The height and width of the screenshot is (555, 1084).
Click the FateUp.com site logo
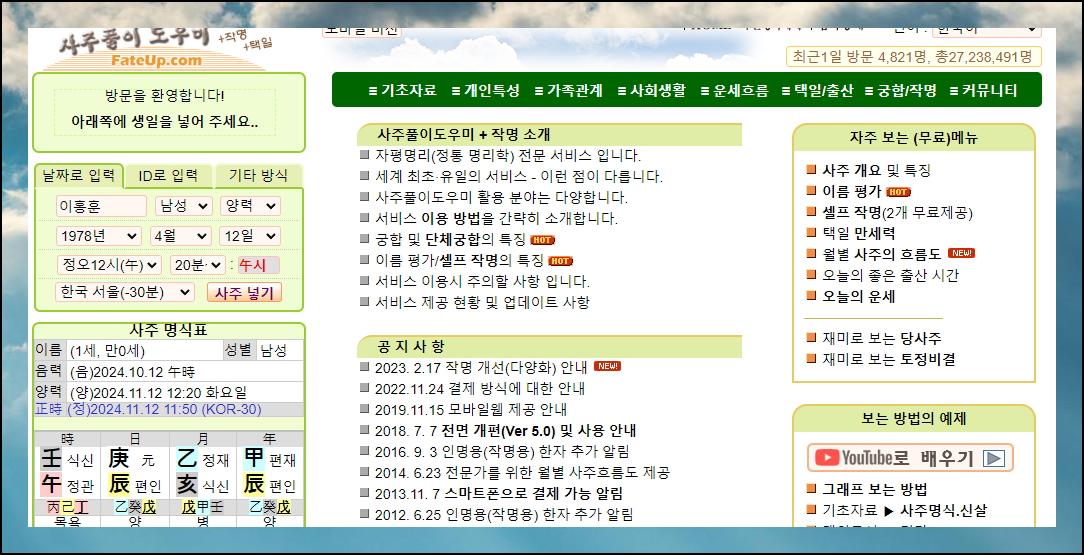coord(156,50)
